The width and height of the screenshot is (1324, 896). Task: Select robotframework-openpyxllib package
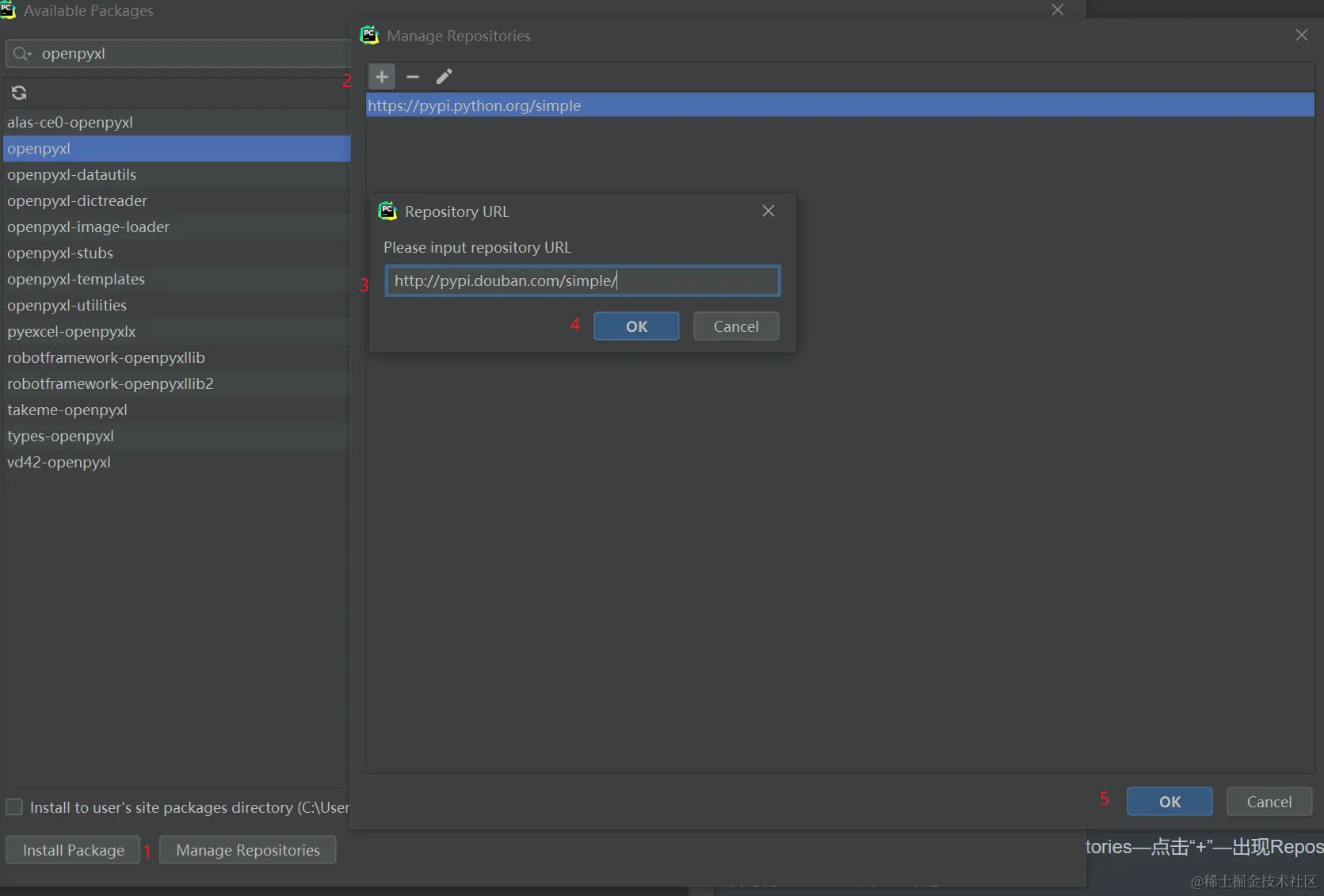(x=177, y=357)
